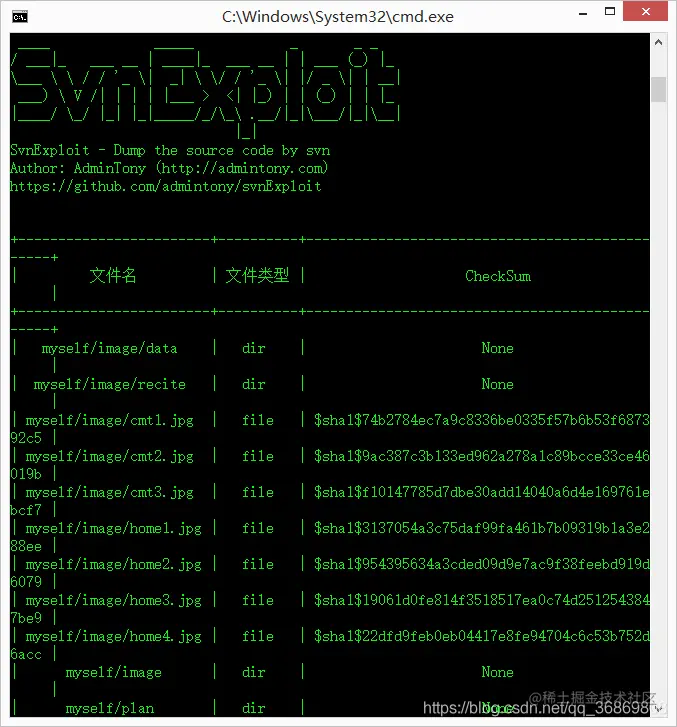Click the myself/plan directory entry
The width and height of the screenshot is (677, 727).
[110, 708]
